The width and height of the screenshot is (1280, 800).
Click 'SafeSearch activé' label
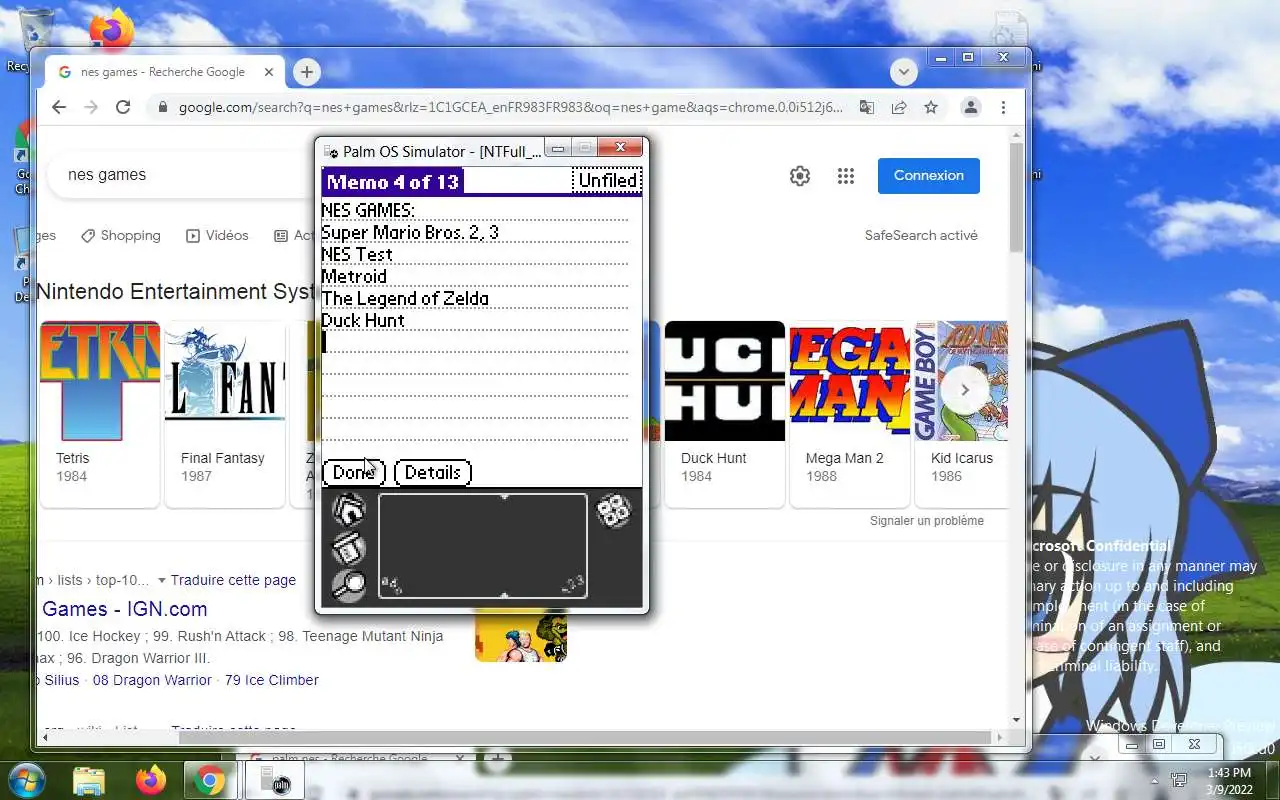(921, 235)
